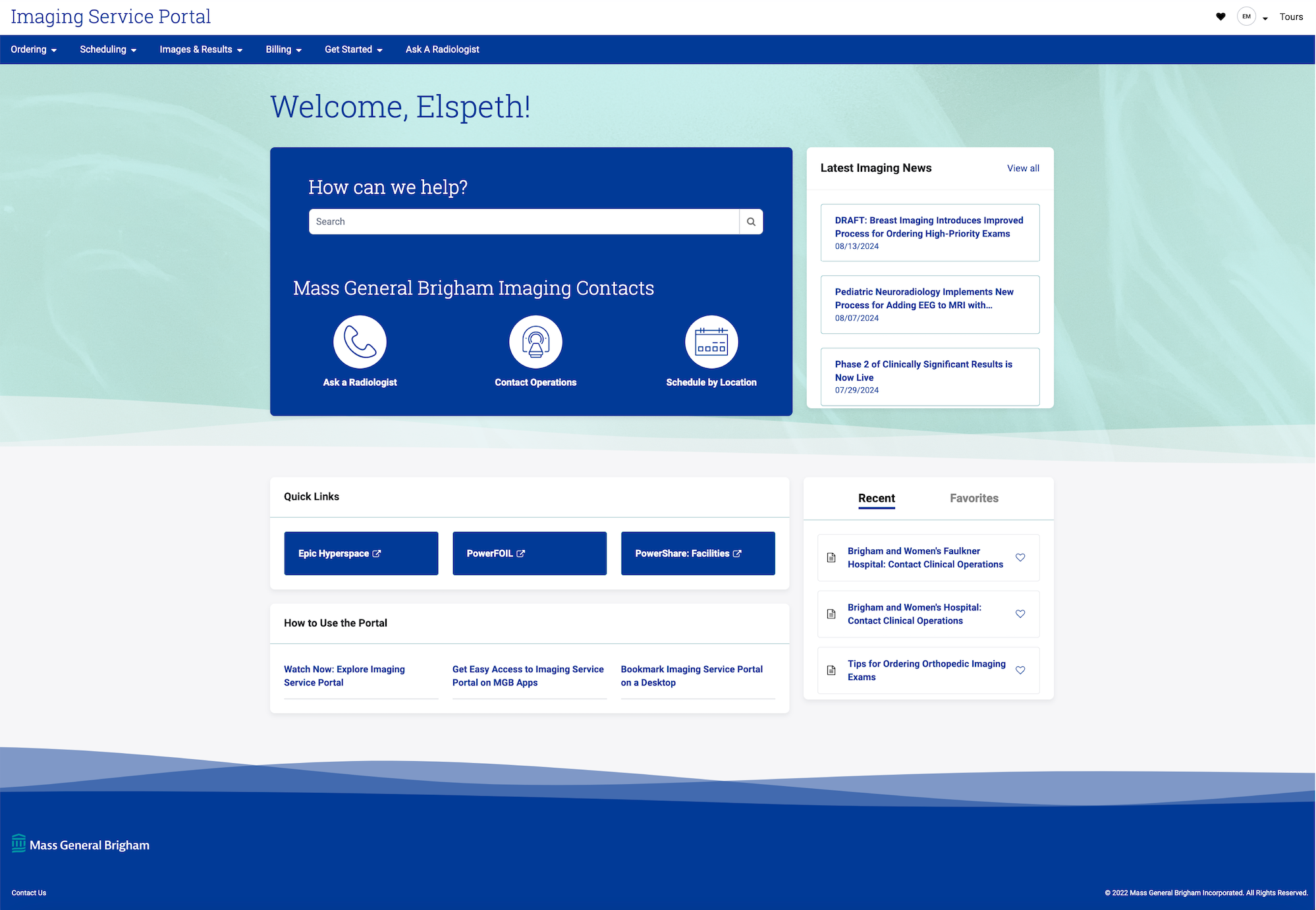
Task: Click the Welcome, Elspeth! heading
Action: pyautogui.click(x=400, y=107)
